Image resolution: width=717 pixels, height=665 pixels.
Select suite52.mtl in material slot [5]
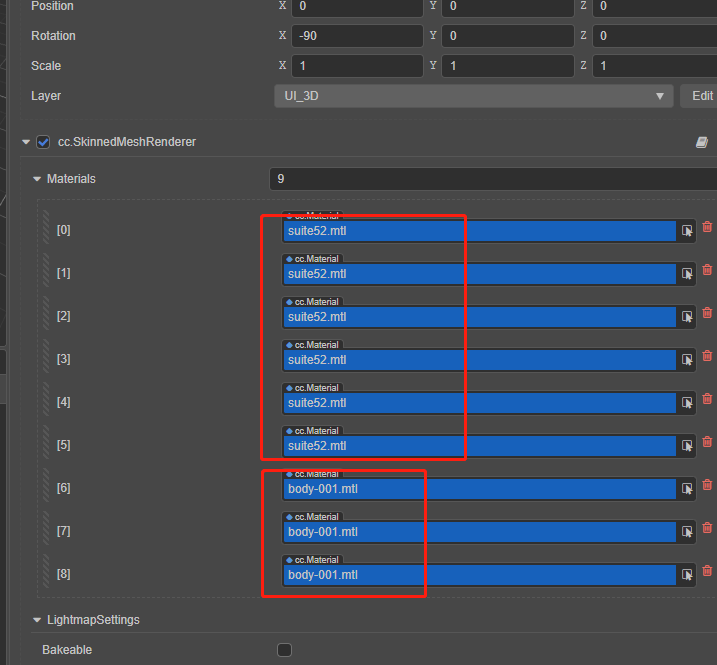[x=480, y=446]
